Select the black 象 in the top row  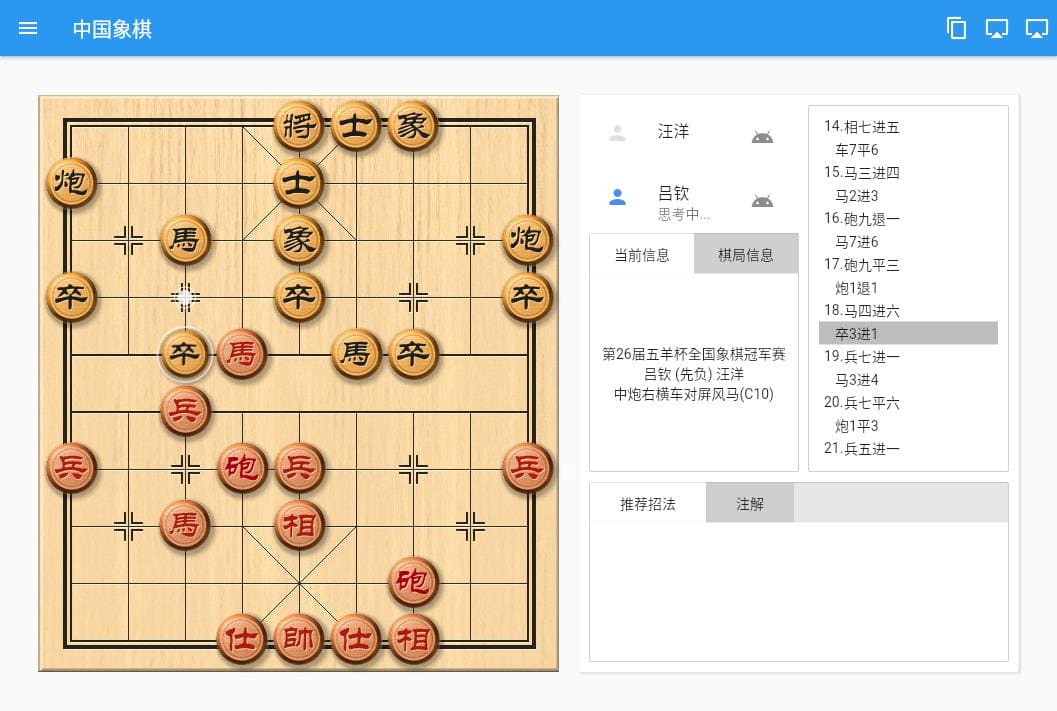pyautogui.click(x=413, y=125)
